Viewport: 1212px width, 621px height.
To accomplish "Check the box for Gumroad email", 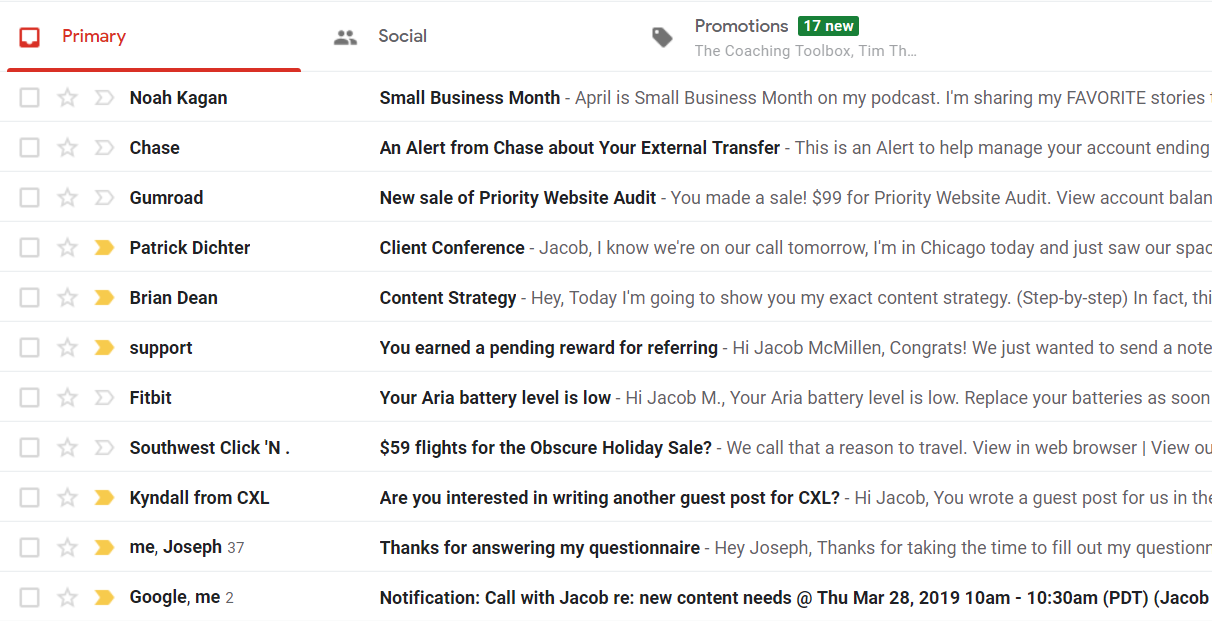I will [x=30, y=198].
